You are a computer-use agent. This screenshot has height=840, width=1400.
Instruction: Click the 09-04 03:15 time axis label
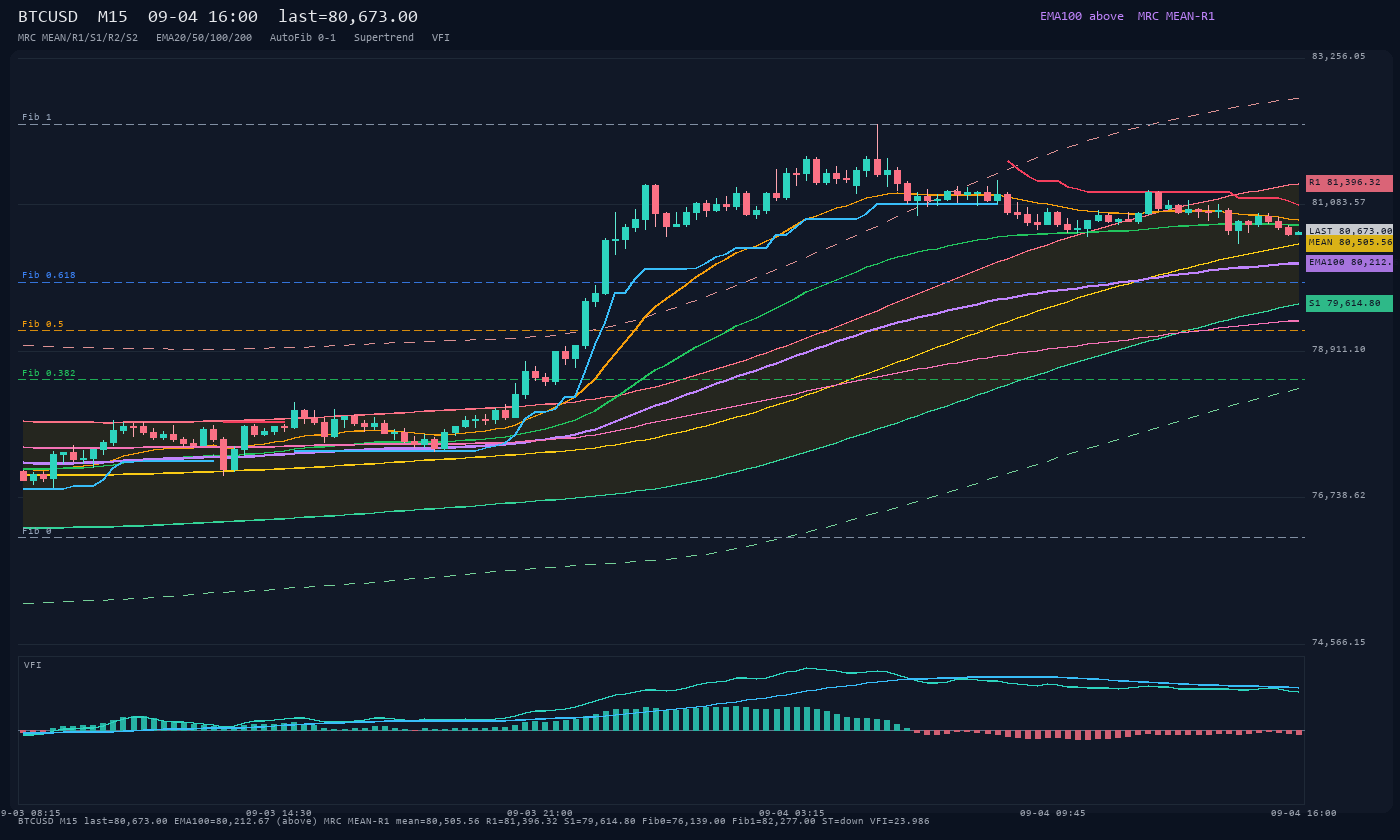pyautogui.click(x=792, y=813)
